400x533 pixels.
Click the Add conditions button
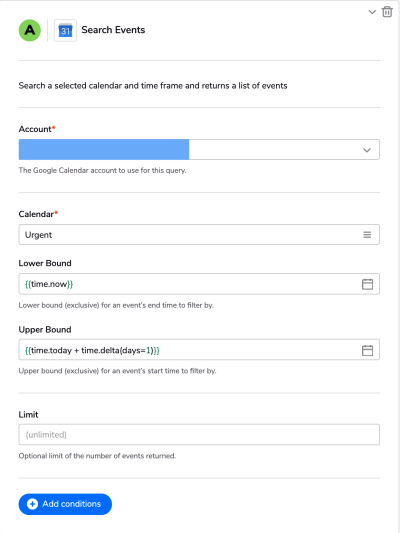pyautogui.click(x=65, y=504)
